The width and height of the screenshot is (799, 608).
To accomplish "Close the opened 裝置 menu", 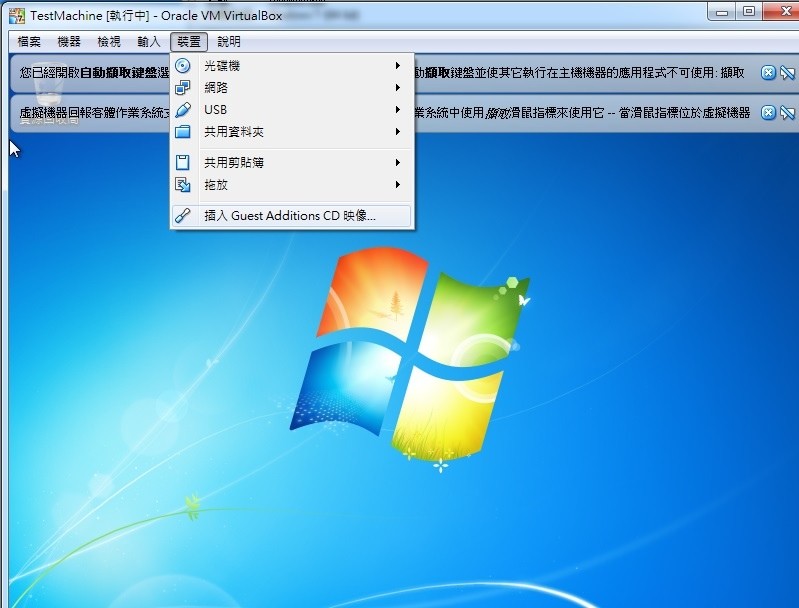I will click(189, 42).
